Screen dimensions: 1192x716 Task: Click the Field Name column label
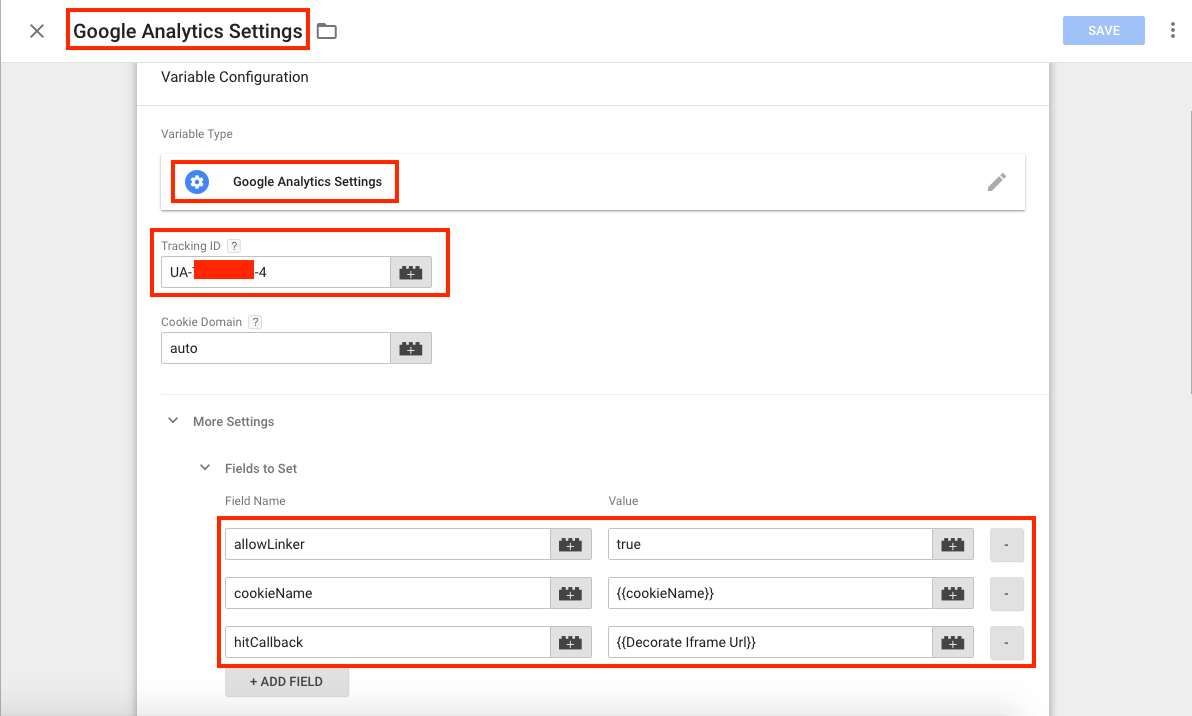coord(255,501)
